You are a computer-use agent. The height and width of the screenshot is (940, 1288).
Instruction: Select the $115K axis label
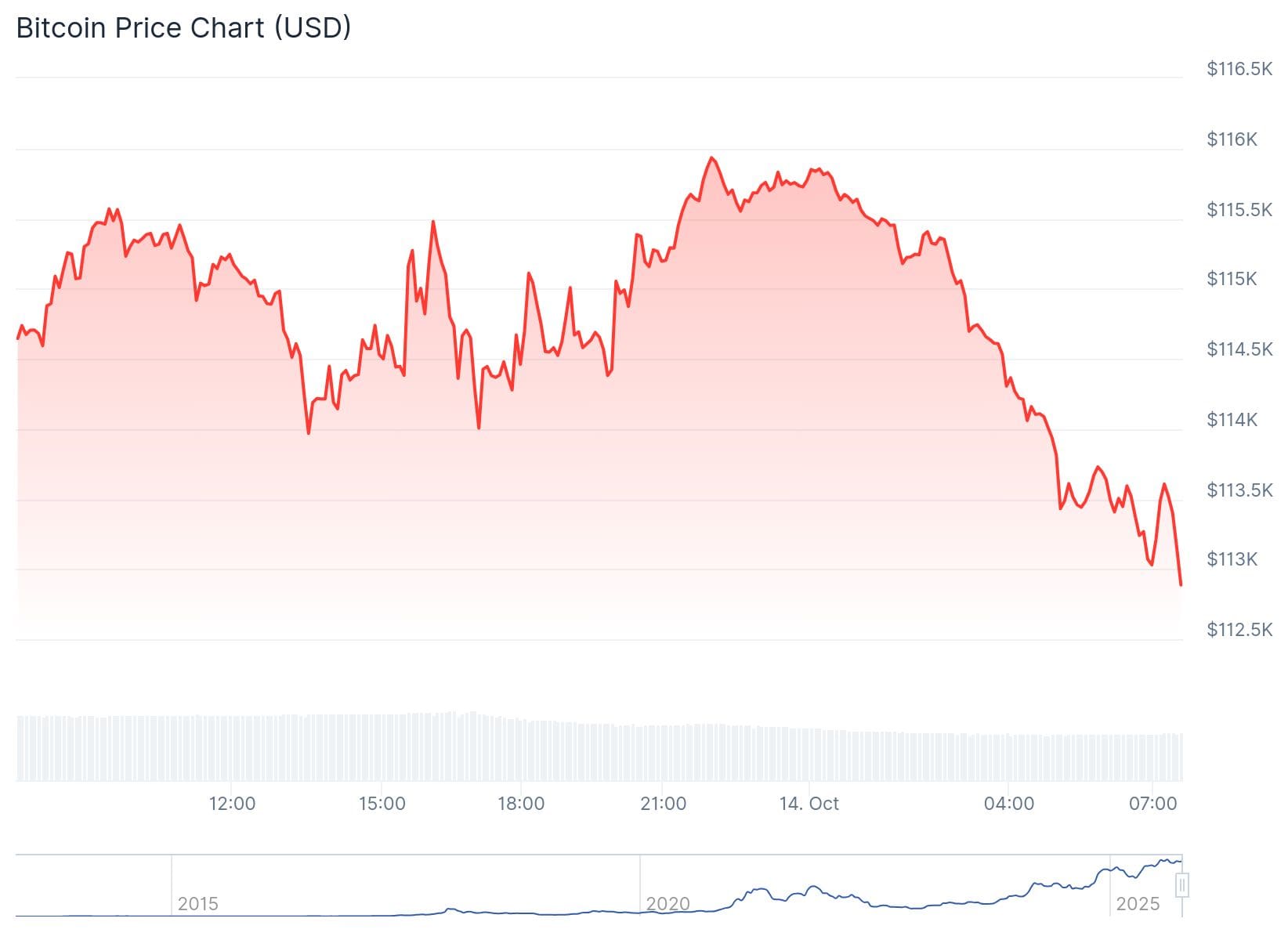point(1232,279)
